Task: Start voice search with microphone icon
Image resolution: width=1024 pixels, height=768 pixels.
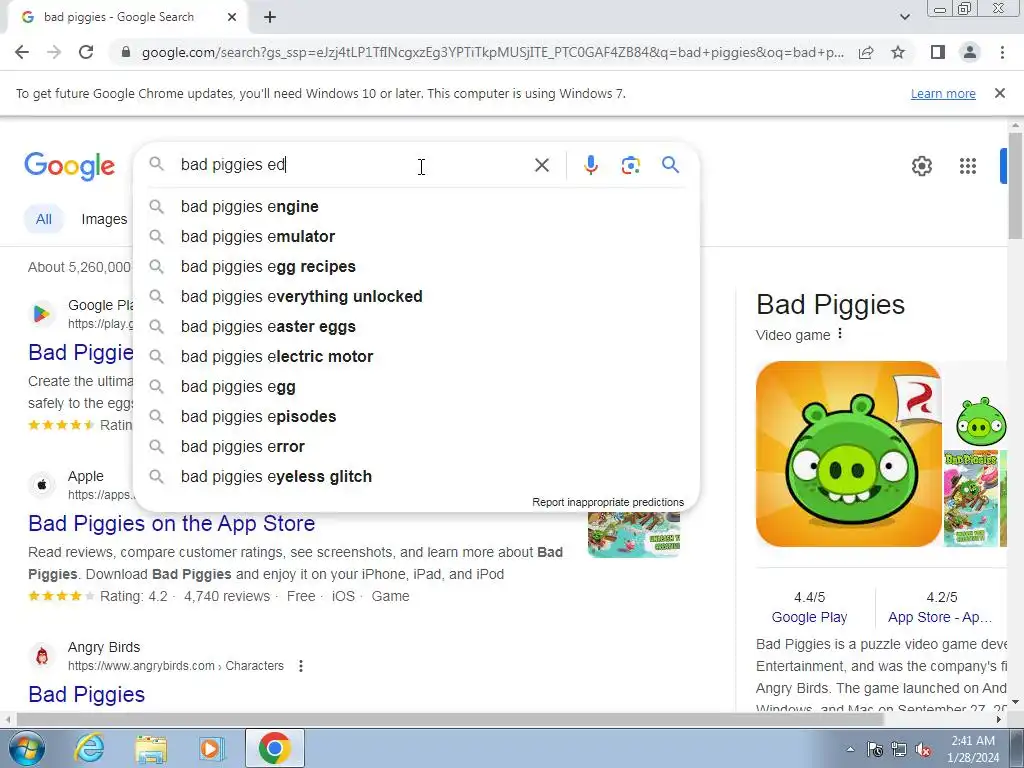Action: tap(590, 165)
